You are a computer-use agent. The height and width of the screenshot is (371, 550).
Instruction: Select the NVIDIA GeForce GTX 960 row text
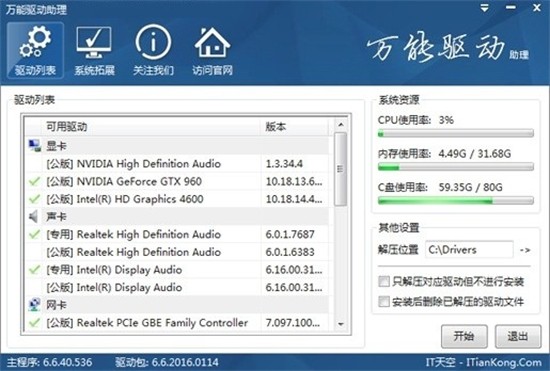(124, 182)
